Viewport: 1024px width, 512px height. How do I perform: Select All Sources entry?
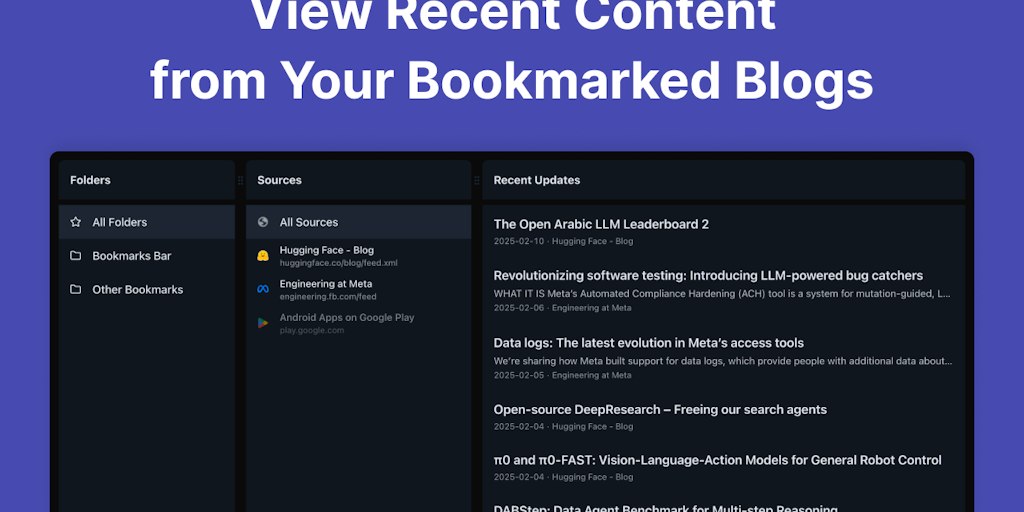pyautogui.click(x=359, y=222)
